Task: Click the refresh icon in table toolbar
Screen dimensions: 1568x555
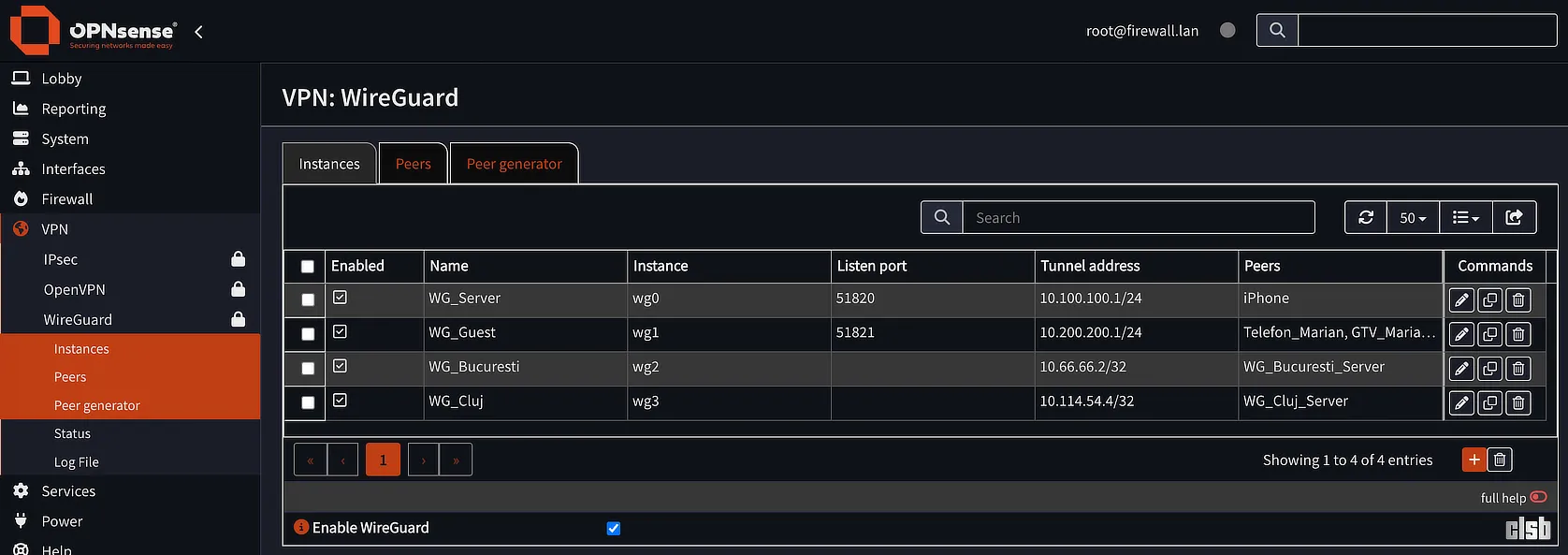Action: click(1366, 218)
